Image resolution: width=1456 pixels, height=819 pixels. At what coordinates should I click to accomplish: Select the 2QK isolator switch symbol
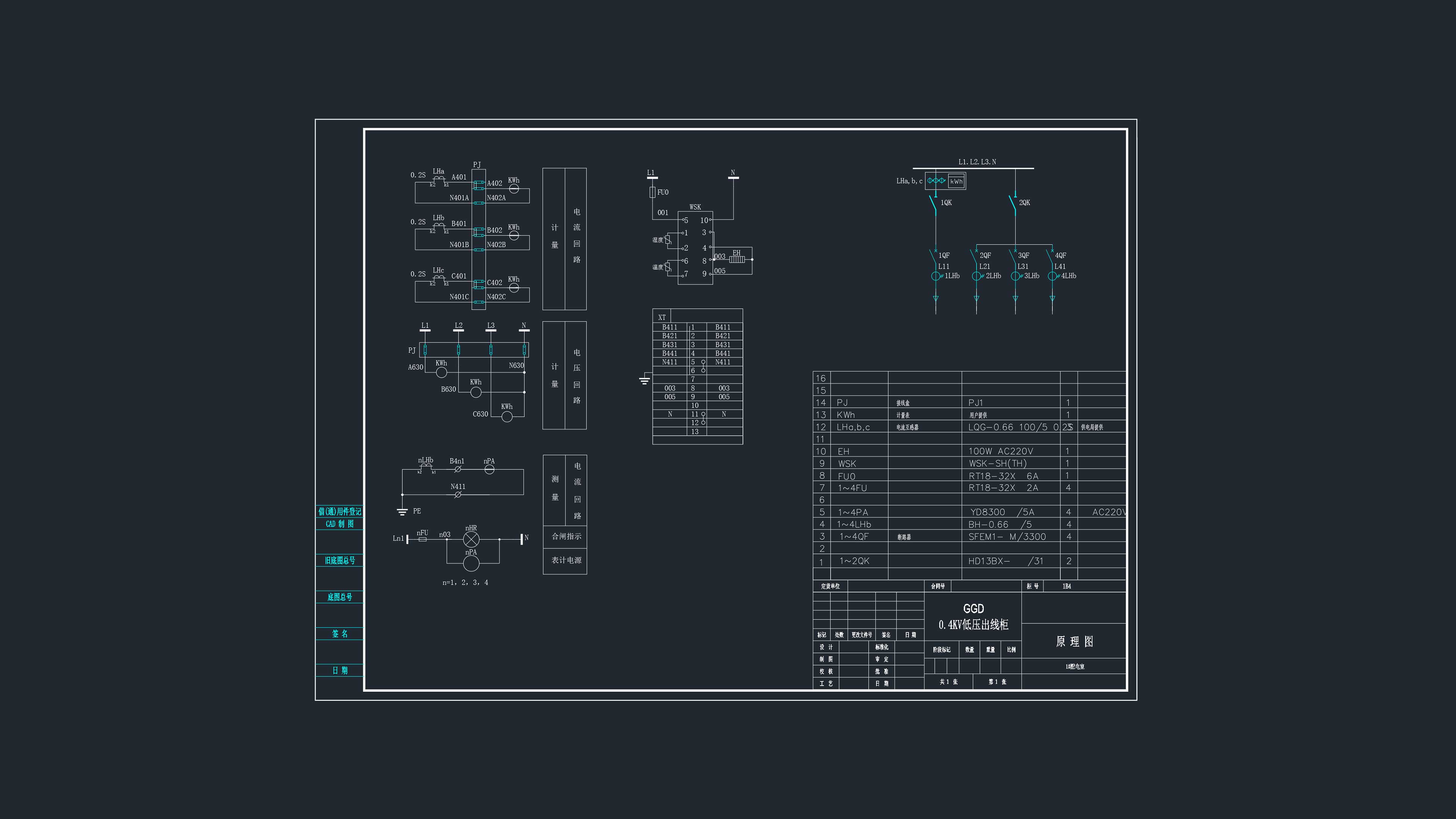point(1013,204)
